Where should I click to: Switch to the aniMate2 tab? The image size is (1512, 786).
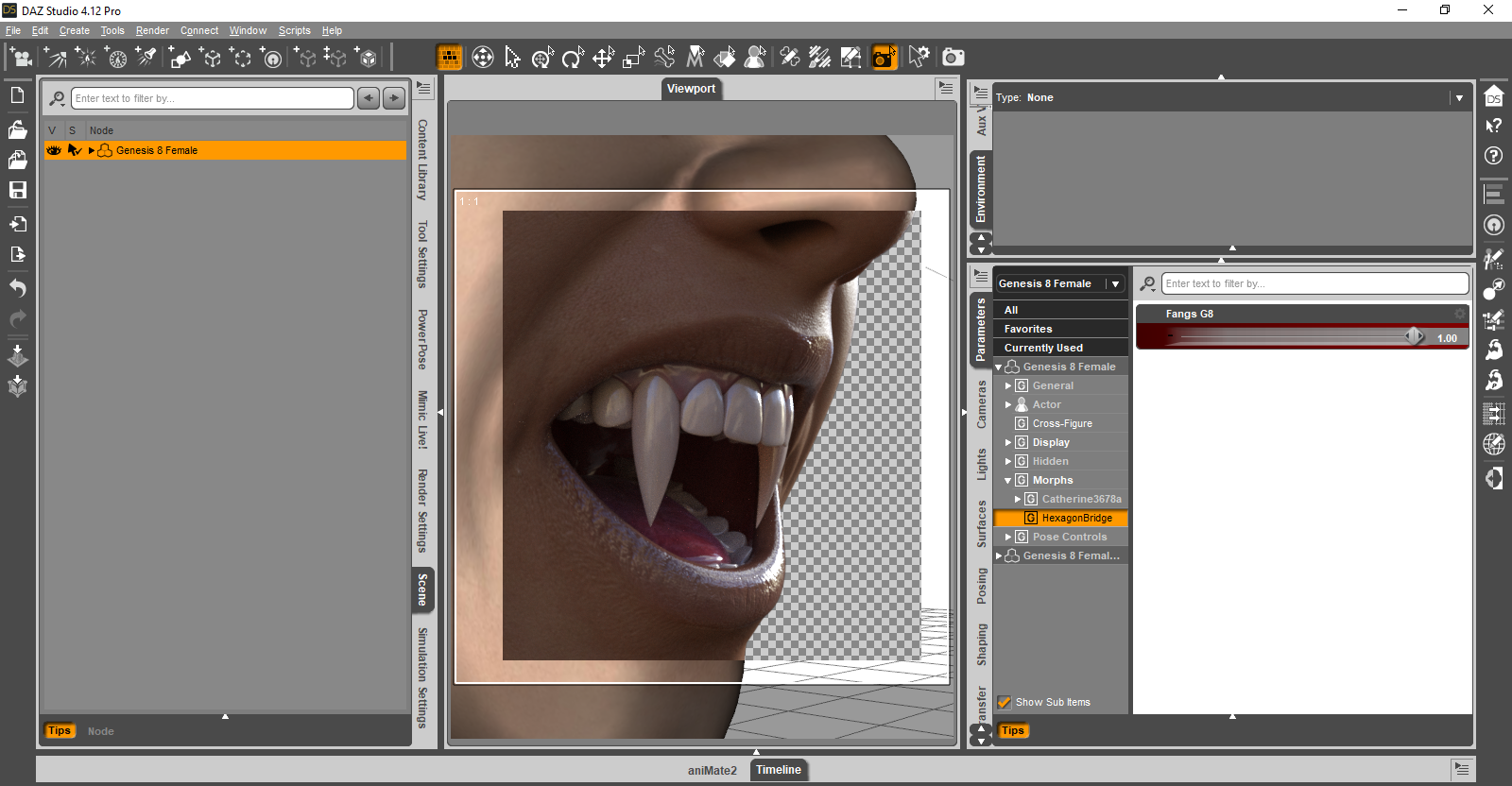click(713, 770)
